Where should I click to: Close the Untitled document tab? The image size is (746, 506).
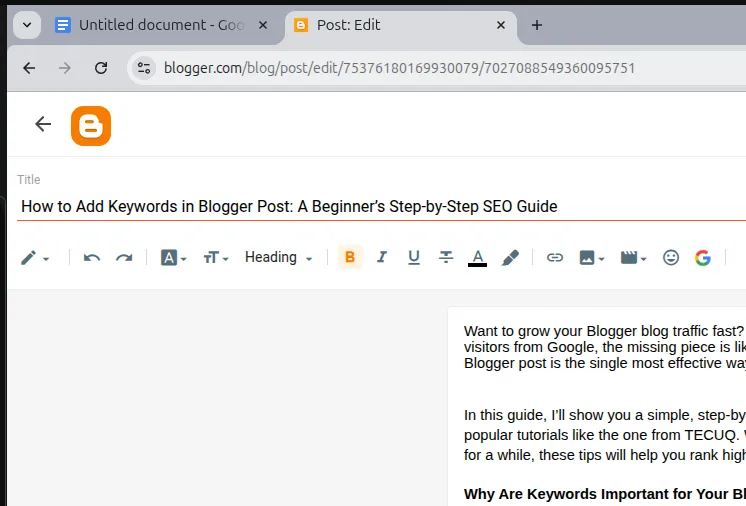click(263, 25)
